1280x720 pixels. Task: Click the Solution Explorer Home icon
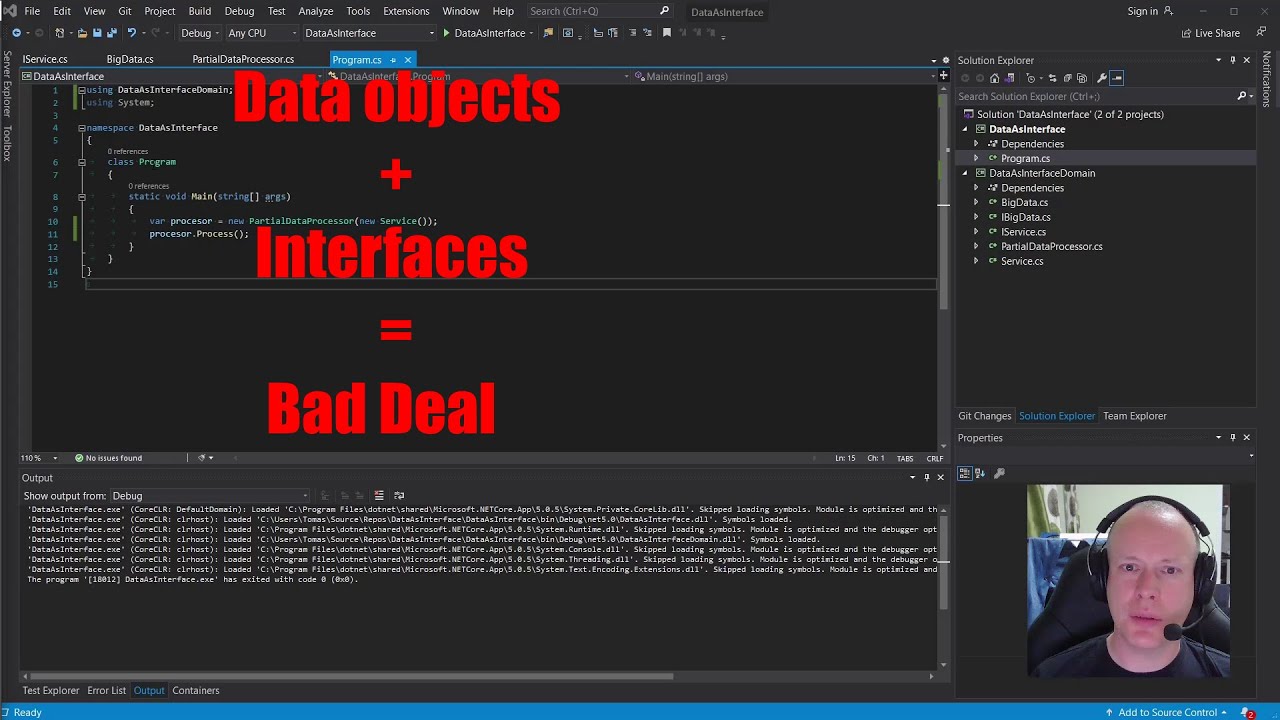coord(995,78)
